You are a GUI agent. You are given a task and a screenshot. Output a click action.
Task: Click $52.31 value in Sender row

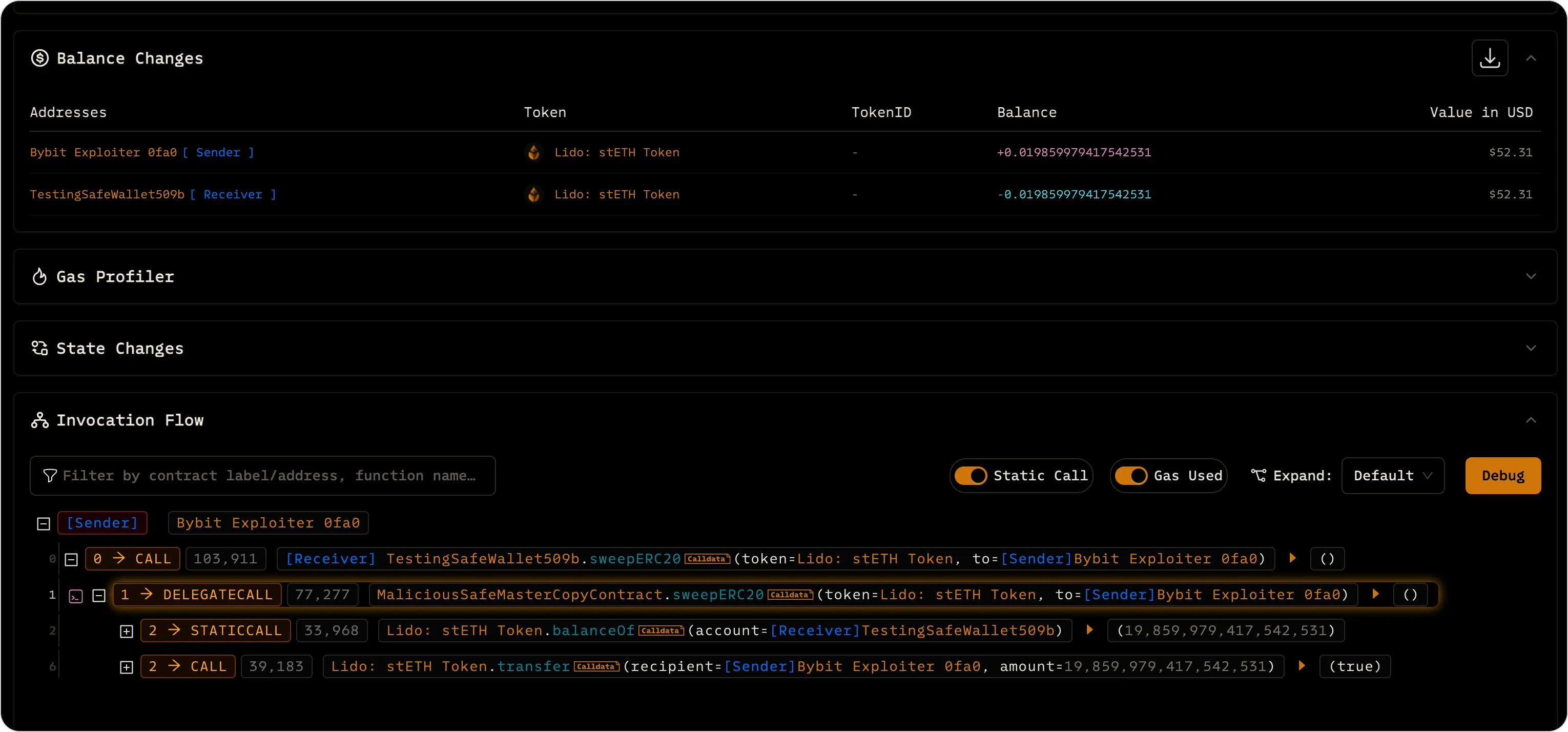1510,152
